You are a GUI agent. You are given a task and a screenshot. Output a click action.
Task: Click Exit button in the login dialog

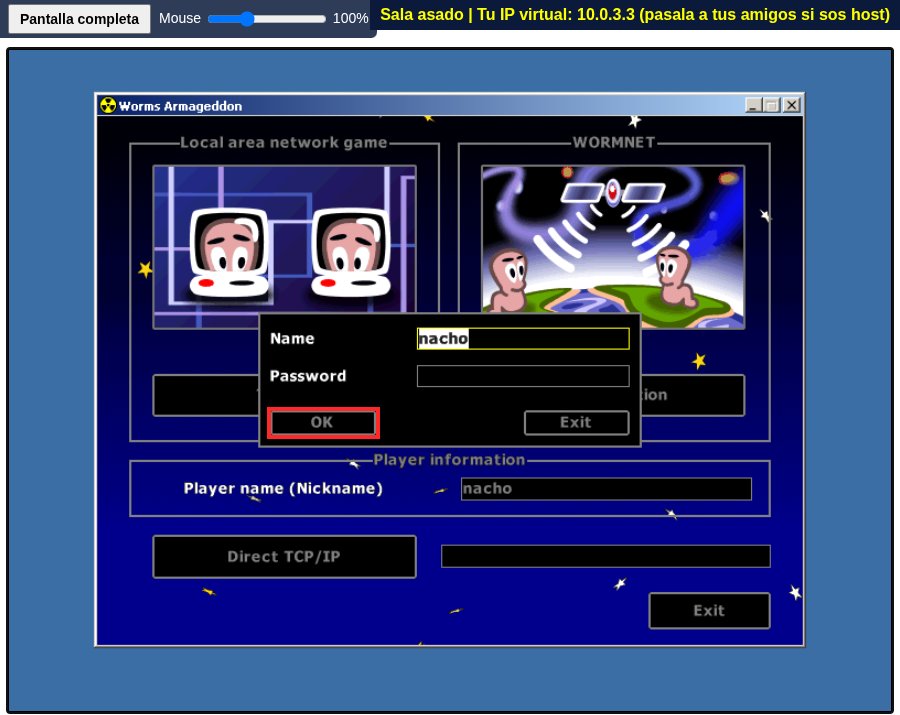pyautogui.click(x=576, y=423)
